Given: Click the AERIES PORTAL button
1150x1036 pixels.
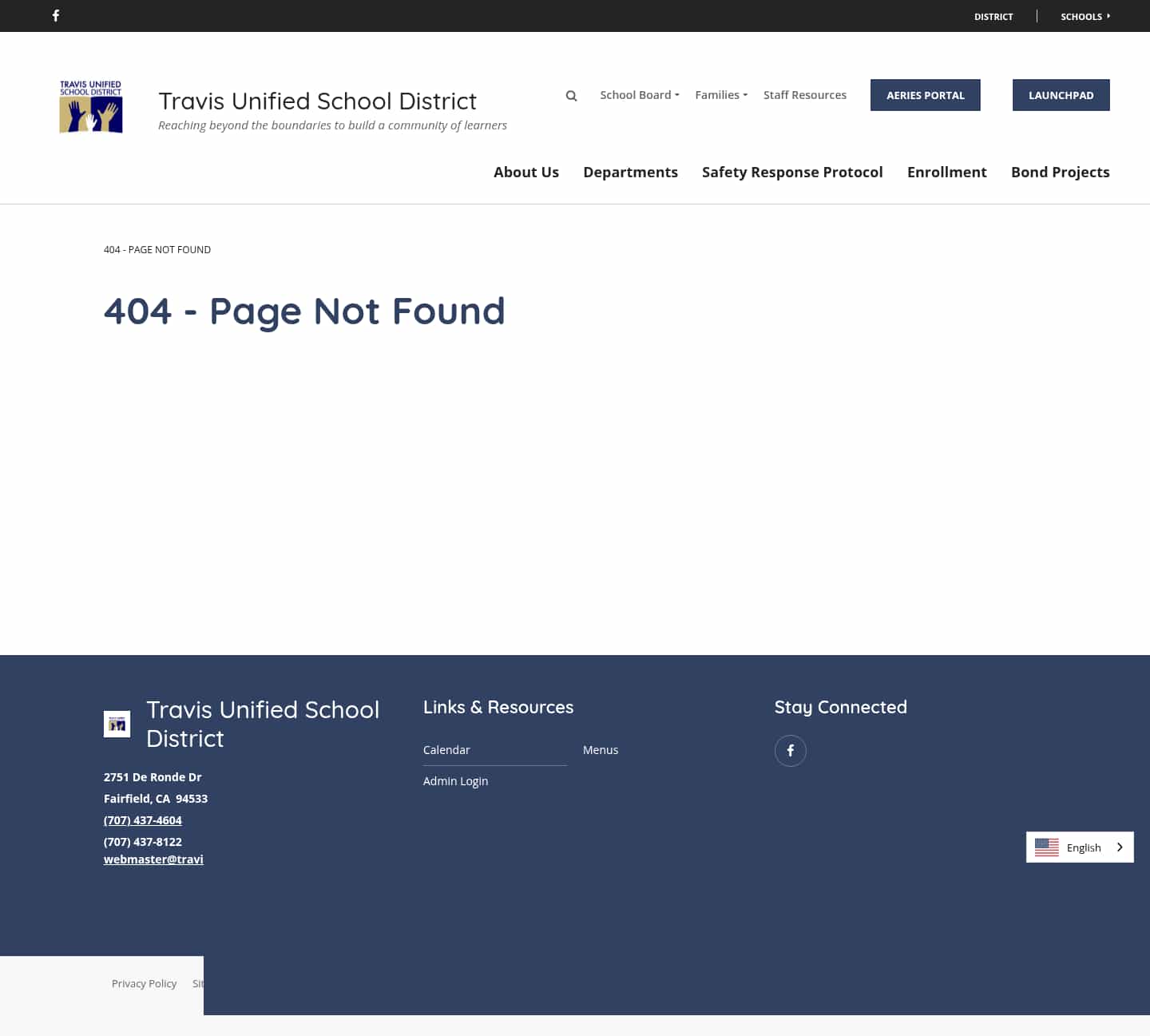Looking at the screenshot, I should point(925,94).
